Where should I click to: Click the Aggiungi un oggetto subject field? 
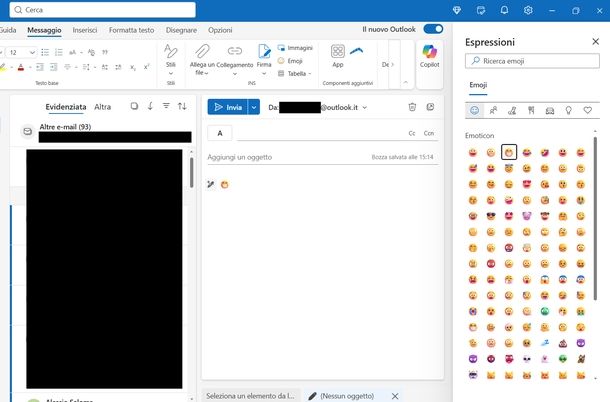288,157
